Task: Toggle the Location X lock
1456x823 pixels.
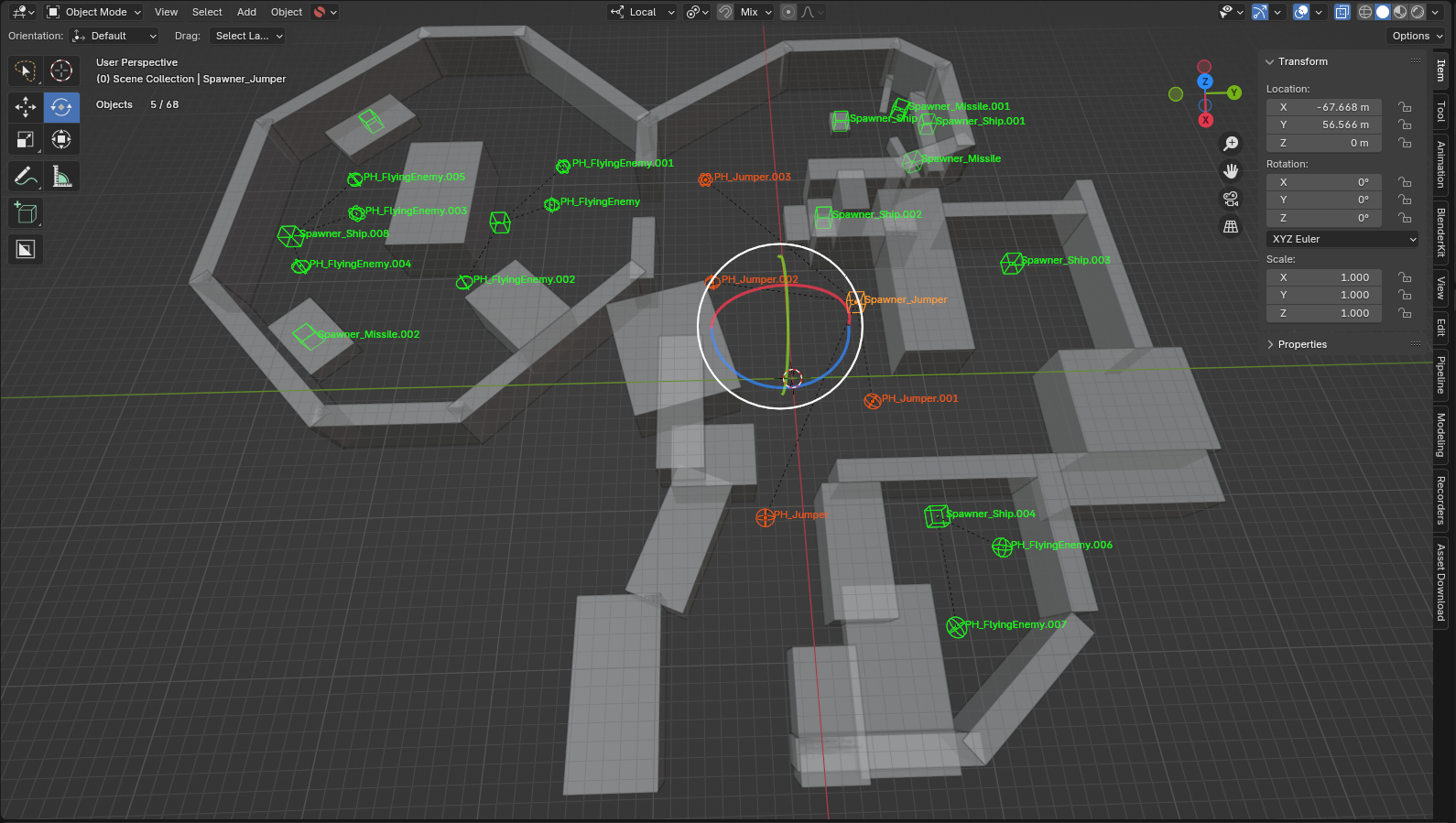Action: point(1405,107)
